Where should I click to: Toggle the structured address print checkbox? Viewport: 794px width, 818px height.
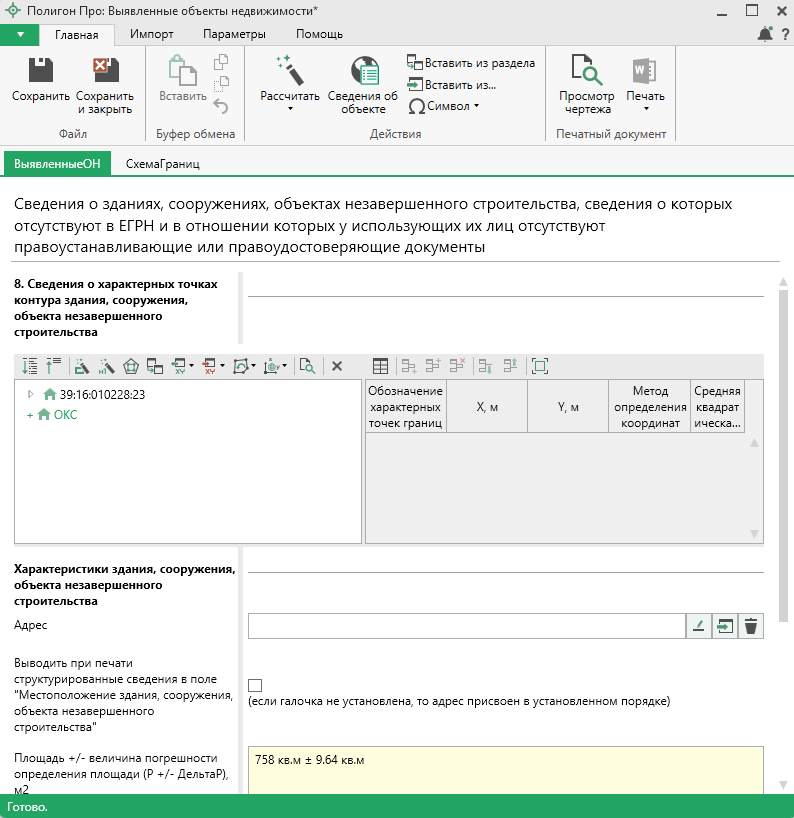[x=255, y=685]
